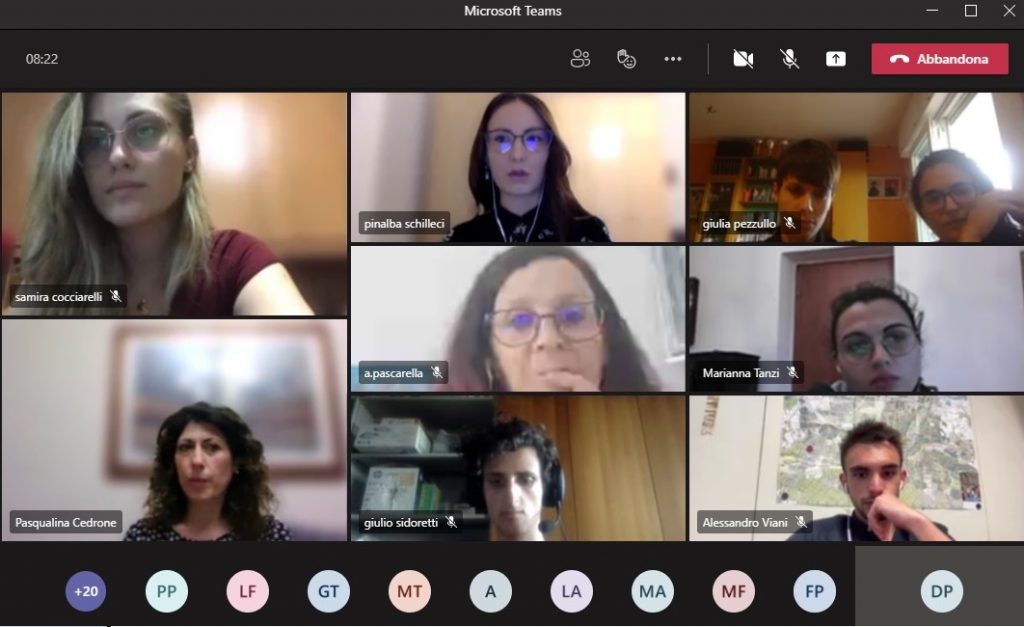
Task: Click the A participant avatar
Action: click(490, 591)
